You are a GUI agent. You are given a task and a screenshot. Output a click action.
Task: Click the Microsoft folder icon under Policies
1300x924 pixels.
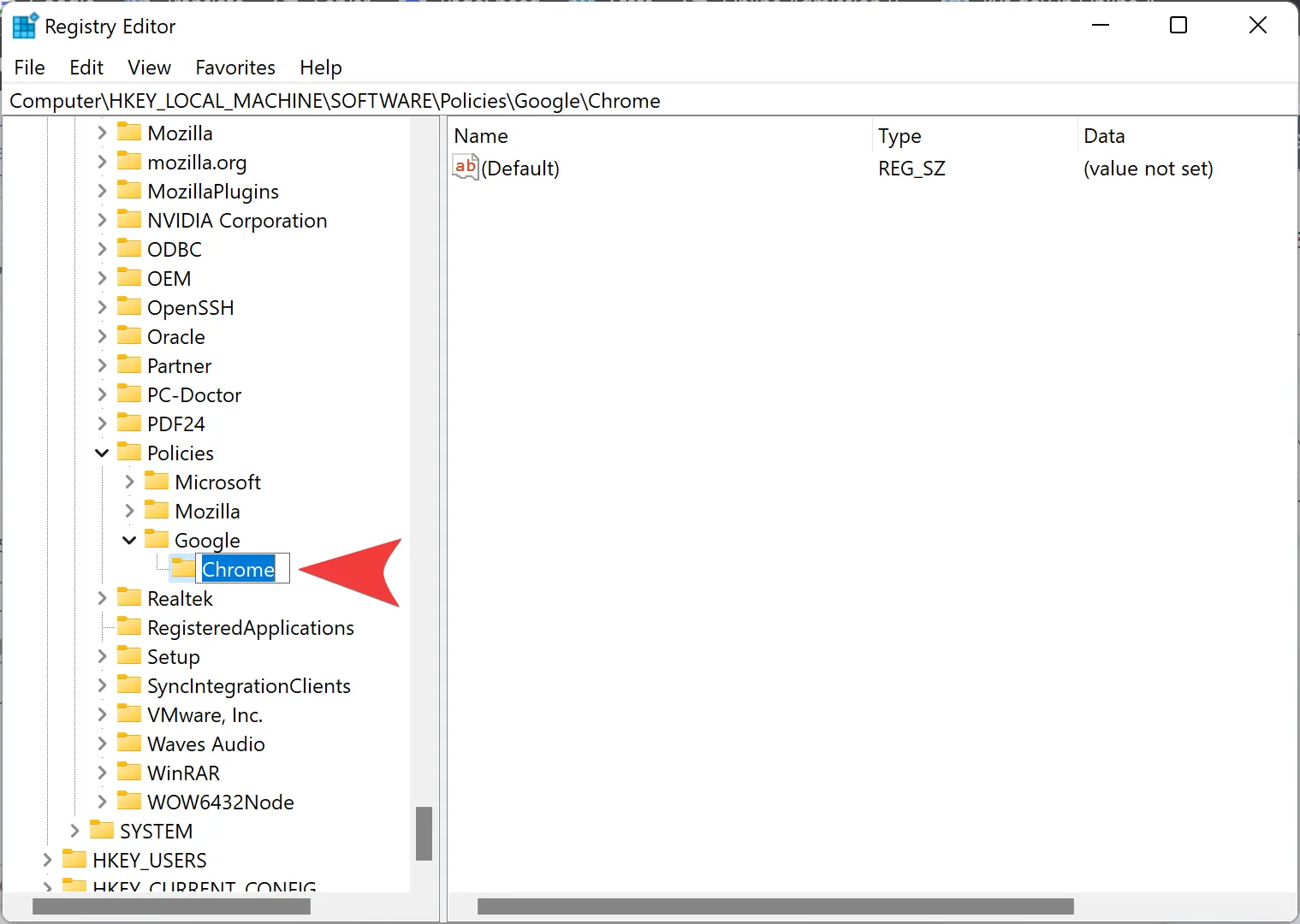157,481
